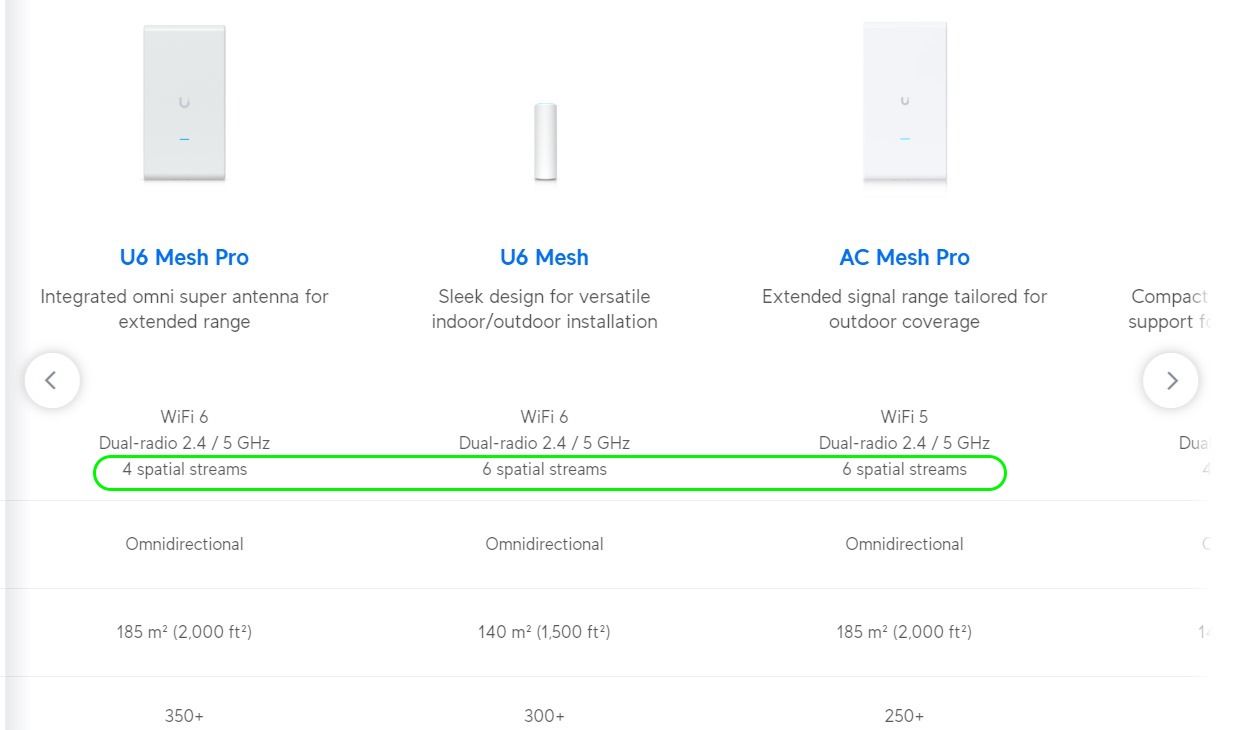The height and width of the screenshot is (730, 1235).
Task: Open the U6 Mesh Pro product link
Action: pyautogui.click(x=184, y=257)
